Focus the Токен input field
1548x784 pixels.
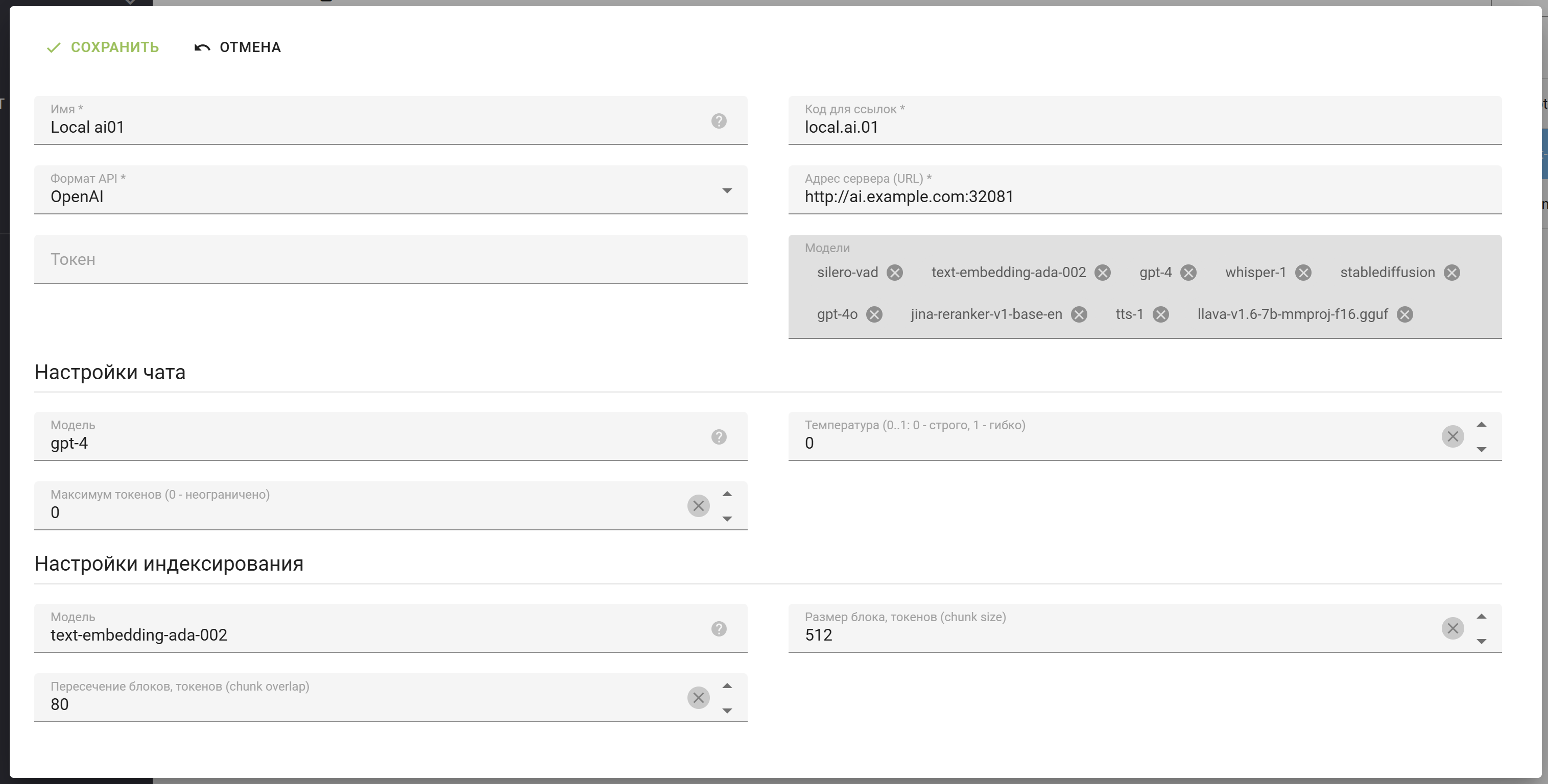tap(391, 259)
